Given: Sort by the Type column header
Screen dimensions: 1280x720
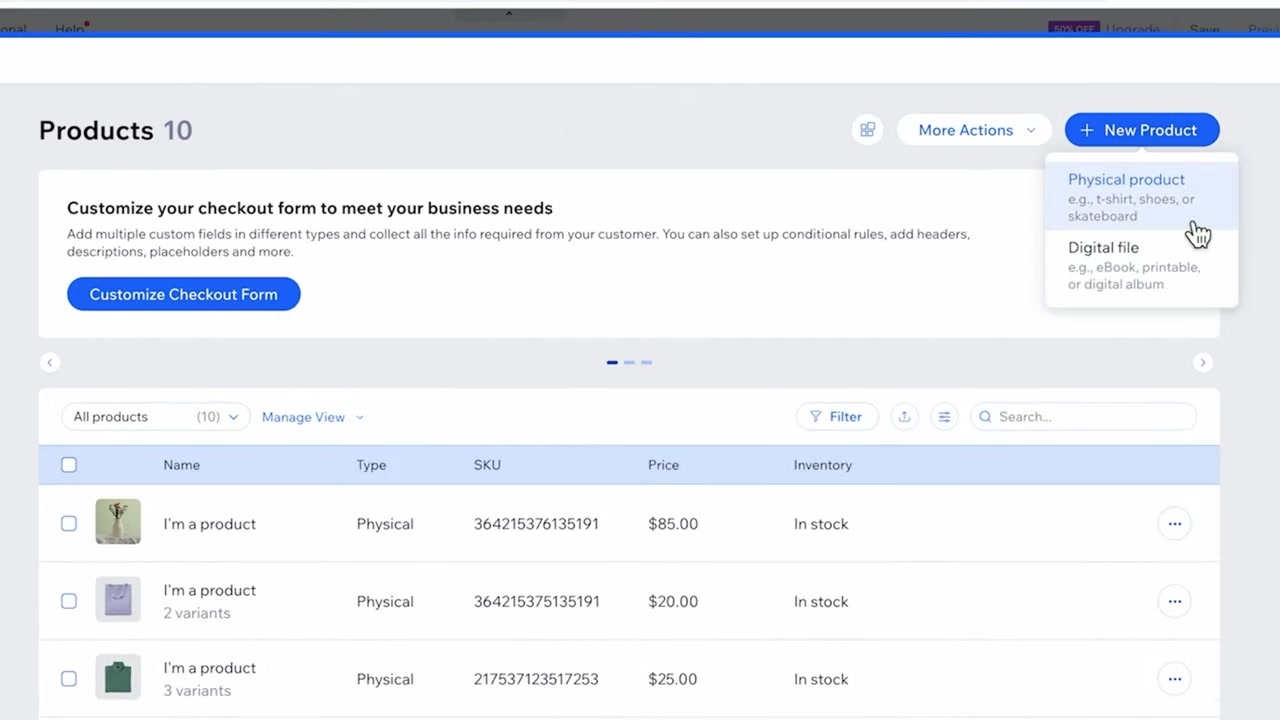Looking at the screenshot, I should click(x=371, y=465).
